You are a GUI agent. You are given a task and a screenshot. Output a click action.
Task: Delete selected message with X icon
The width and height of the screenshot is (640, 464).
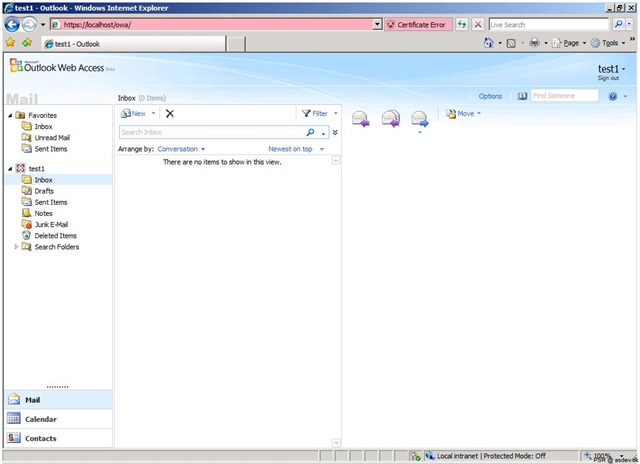170,114
